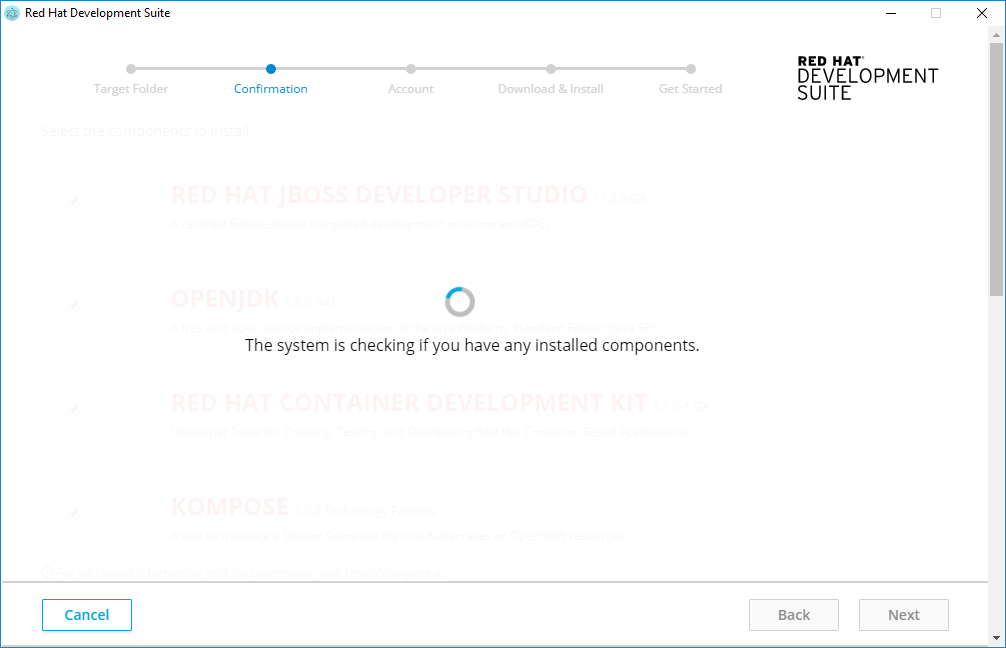Minimize the installer window
Viewport: 1006px width, 648px height.
pyautogui.click(x=891, y=13)
